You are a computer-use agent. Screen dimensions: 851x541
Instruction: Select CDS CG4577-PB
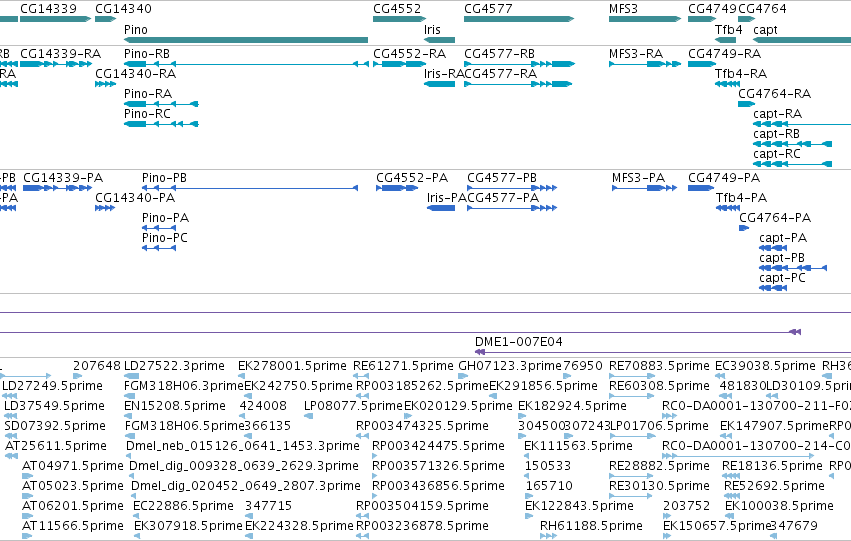tap(512, 188)
